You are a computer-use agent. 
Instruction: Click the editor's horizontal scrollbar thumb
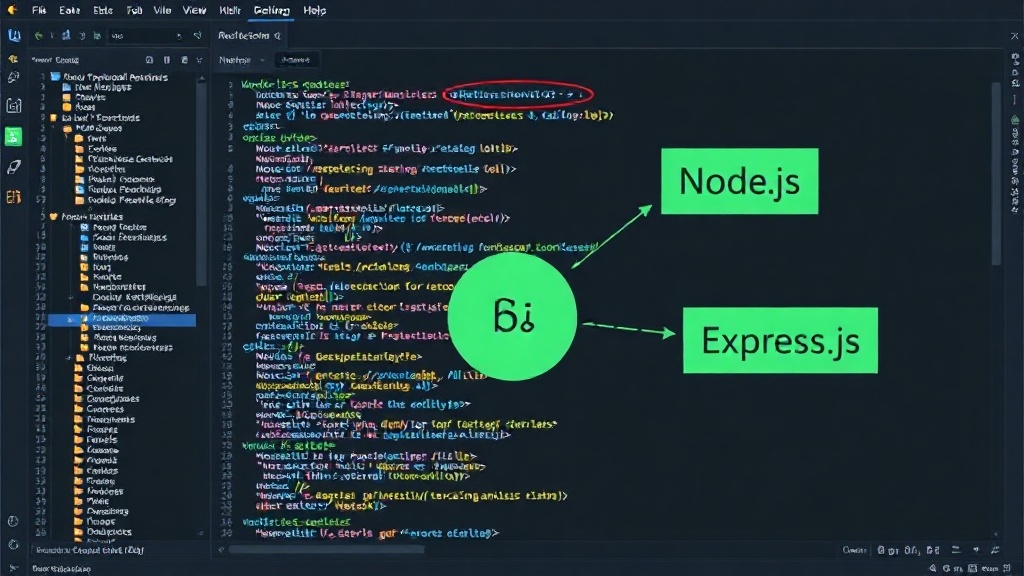coord(327,549)
